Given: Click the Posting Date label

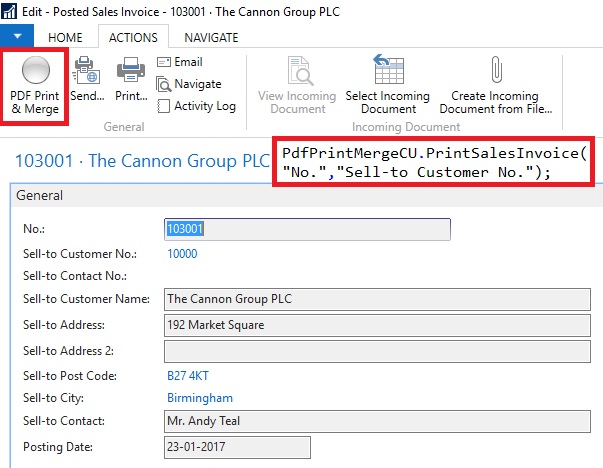Looking at the screenshot, I should point(58,447).
